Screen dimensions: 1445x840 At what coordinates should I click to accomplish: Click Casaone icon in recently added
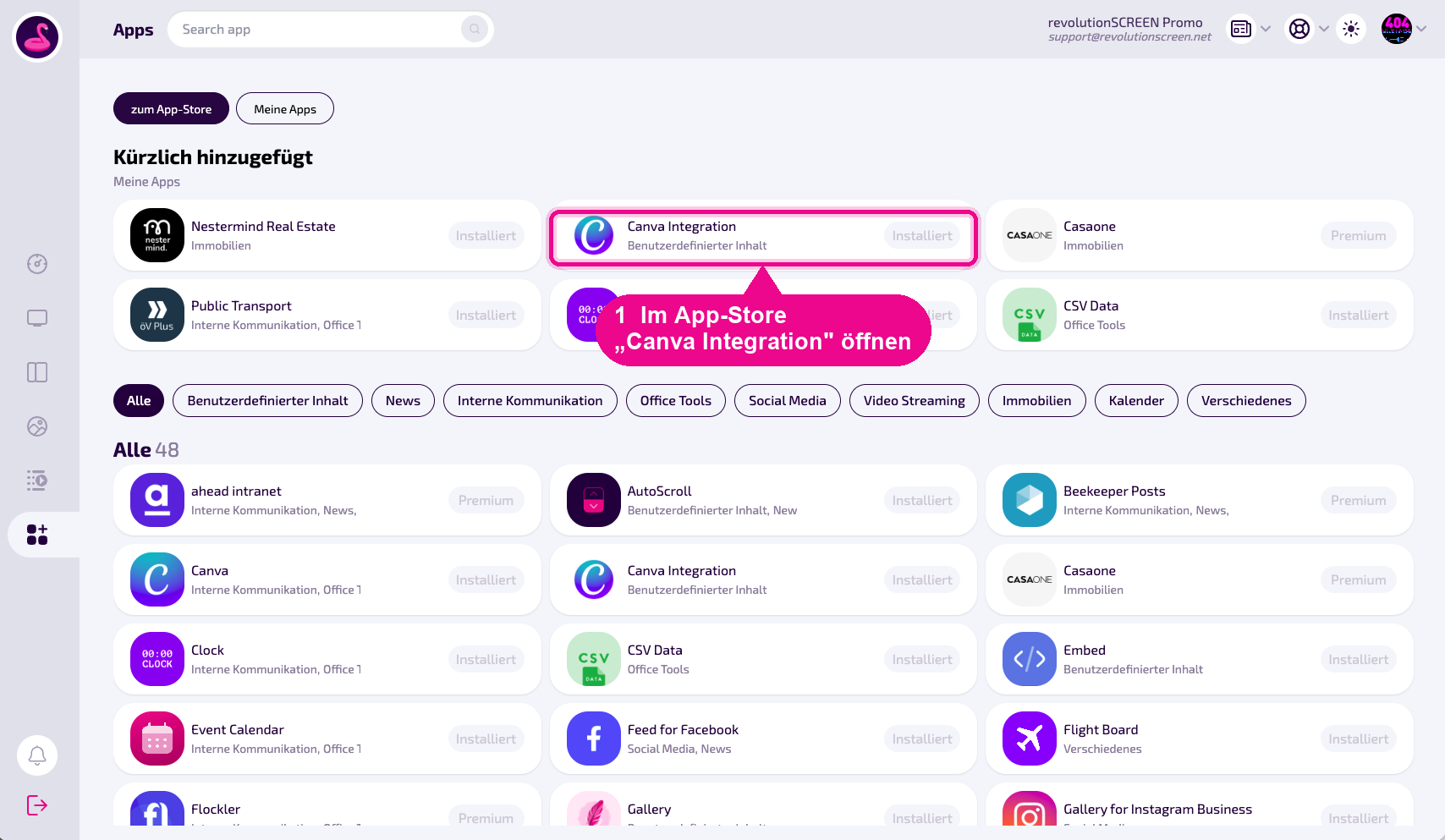1030,235
